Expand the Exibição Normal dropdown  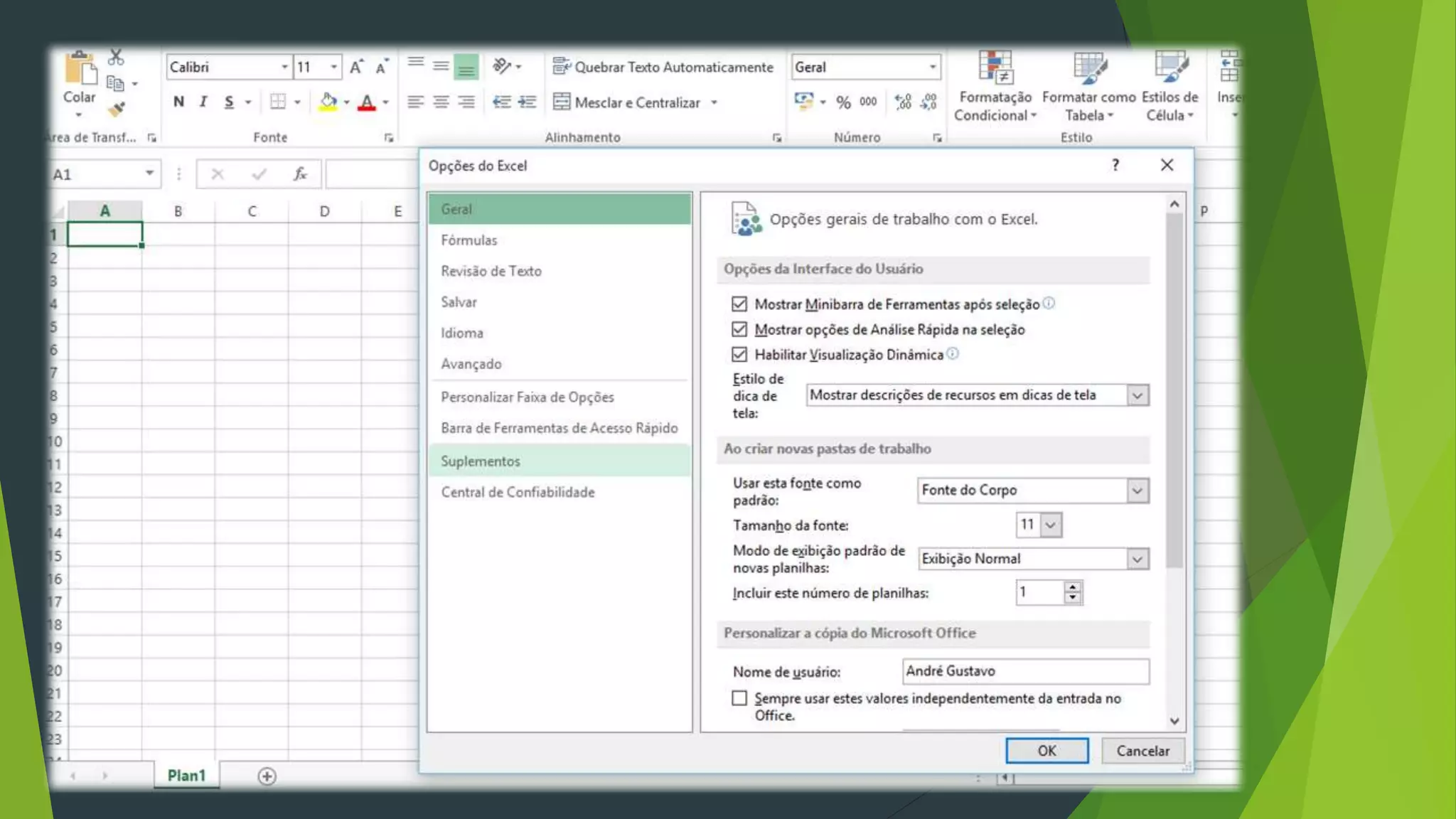[x=1137, y=560]
